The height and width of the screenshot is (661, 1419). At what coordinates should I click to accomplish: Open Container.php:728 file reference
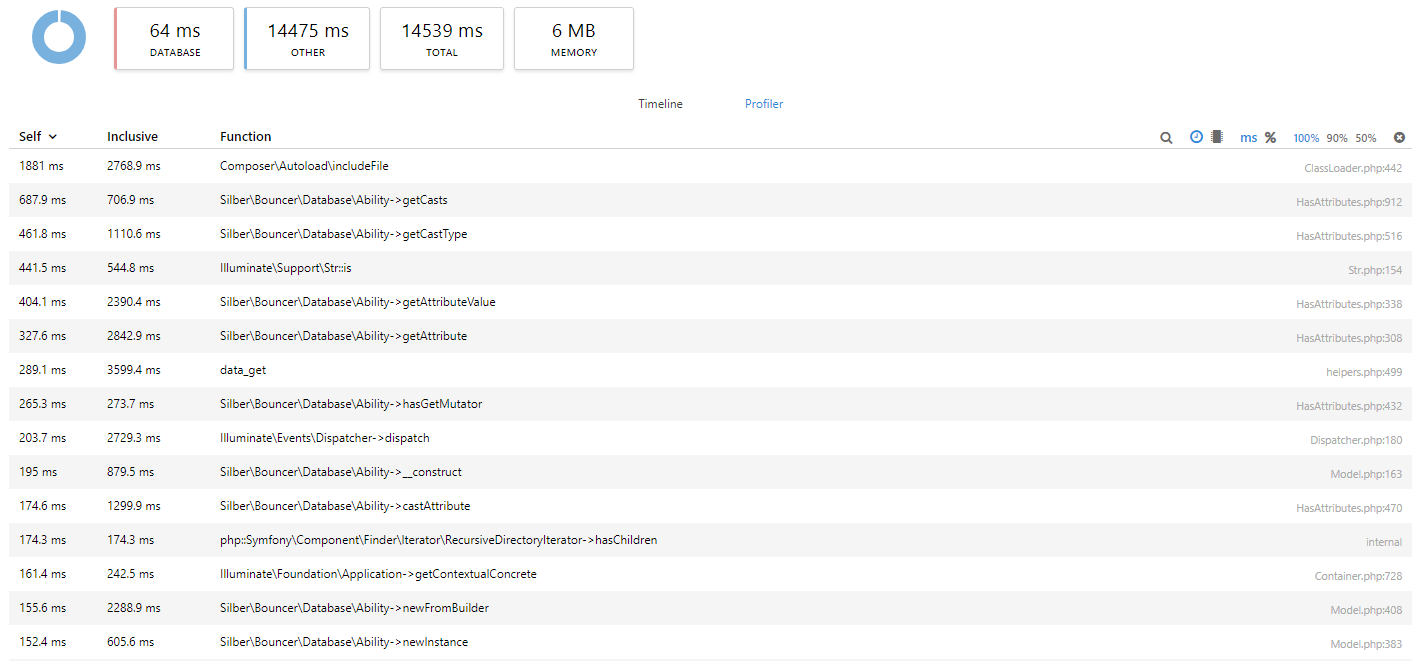(1358, 576)
